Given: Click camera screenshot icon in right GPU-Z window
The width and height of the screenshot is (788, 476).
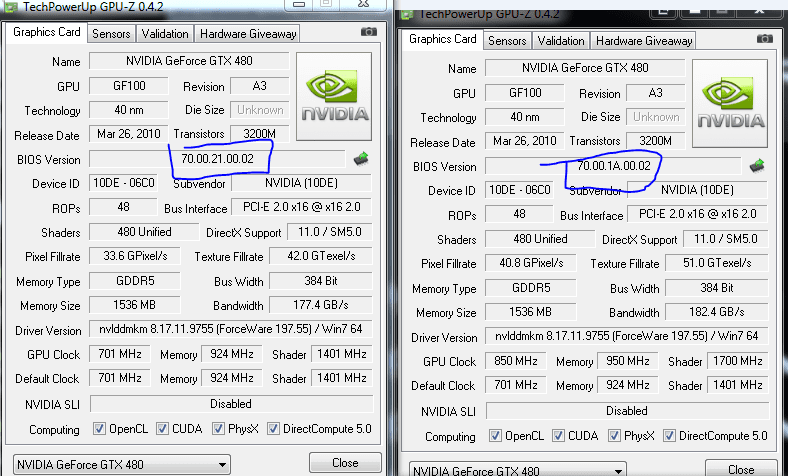Looking at the screenshot, I should (x=765, y=39).
